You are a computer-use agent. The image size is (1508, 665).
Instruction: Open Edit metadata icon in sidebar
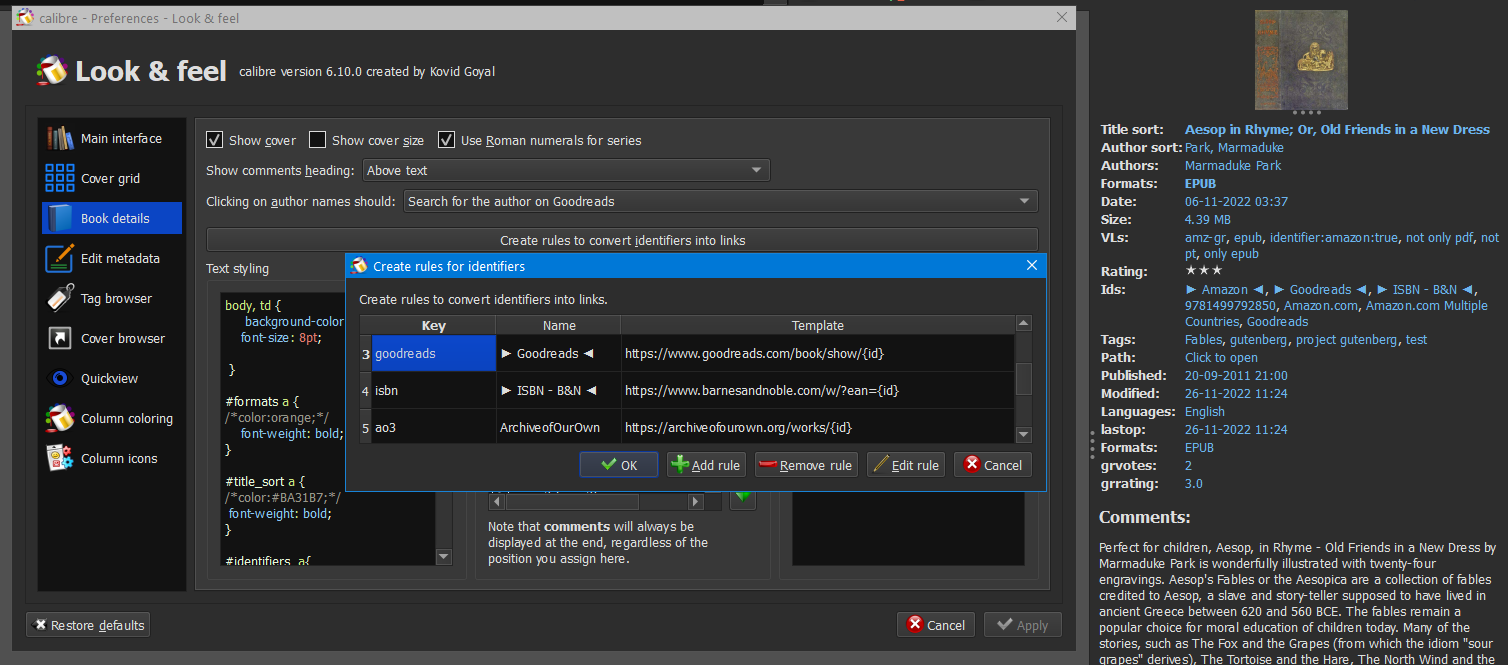tap(60, 258)
